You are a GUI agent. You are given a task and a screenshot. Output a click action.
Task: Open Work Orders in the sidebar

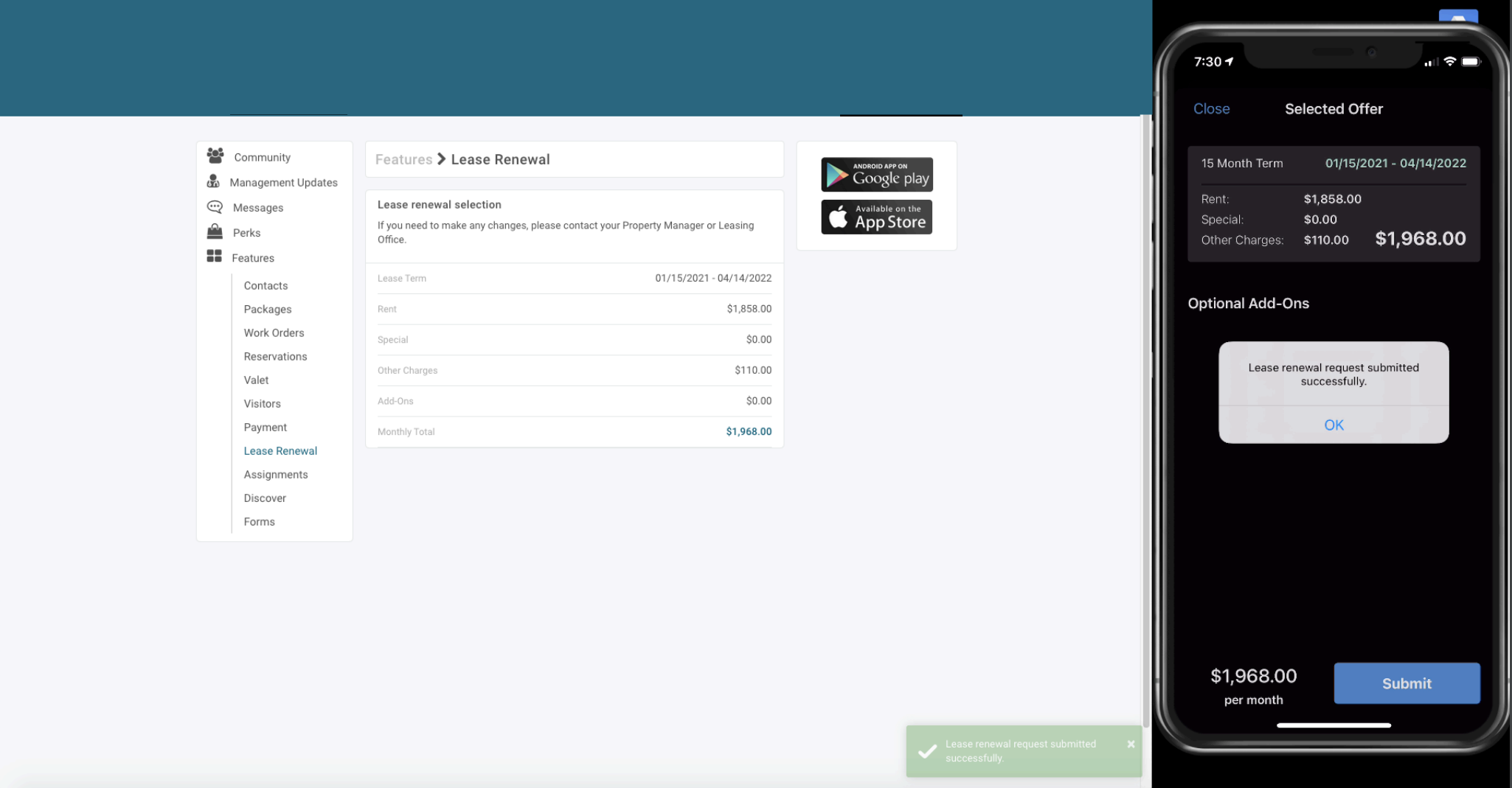[274, 333]
